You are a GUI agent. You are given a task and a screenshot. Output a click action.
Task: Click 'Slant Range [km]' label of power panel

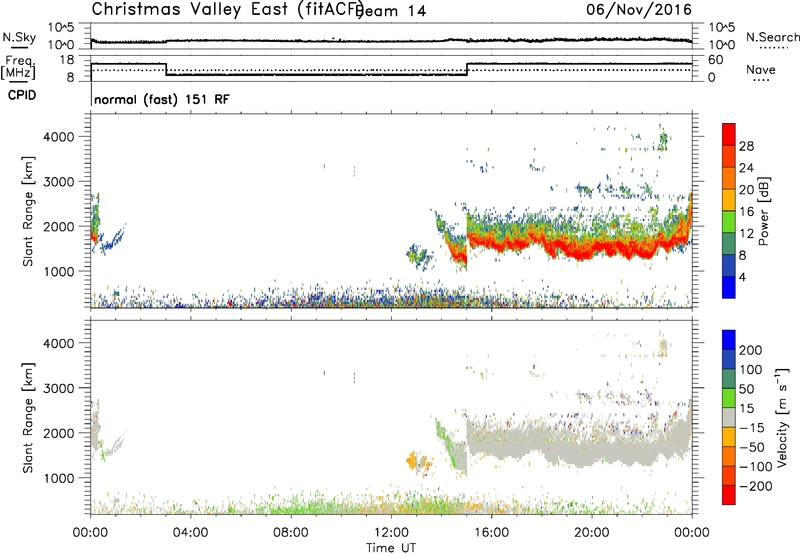tap(28, 211)
